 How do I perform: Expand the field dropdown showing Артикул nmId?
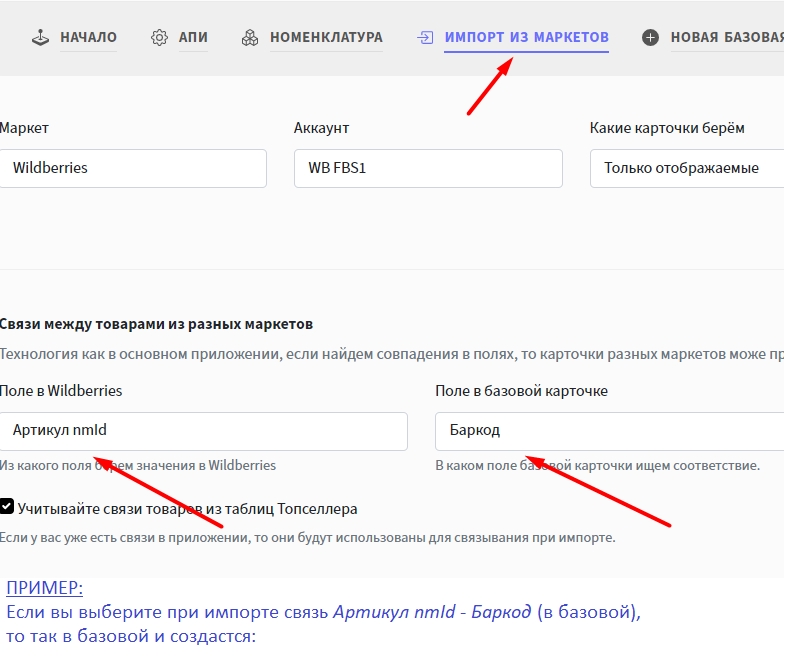(x=203, y=431)
